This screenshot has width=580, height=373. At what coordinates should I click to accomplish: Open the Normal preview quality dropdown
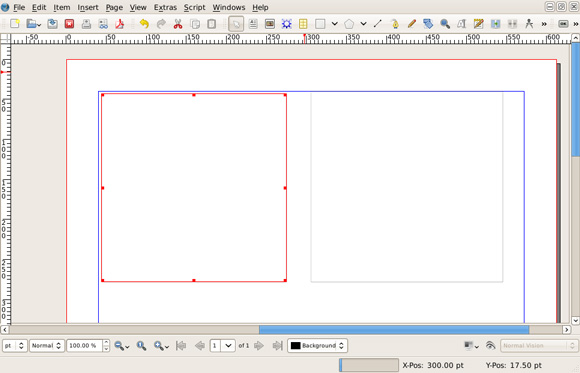coord(47,346)
